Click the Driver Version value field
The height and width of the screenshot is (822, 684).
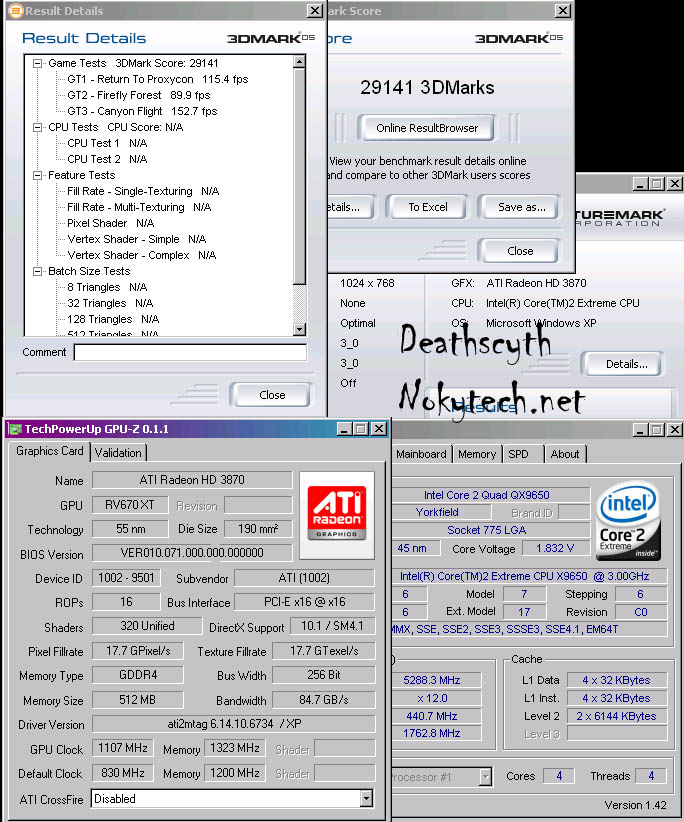(234, 724)
